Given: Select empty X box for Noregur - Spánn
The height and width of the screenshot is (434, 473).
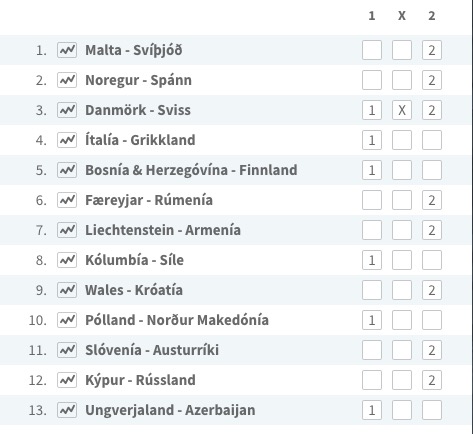Looking at the screenshot, I should click(x=402, y=80).
